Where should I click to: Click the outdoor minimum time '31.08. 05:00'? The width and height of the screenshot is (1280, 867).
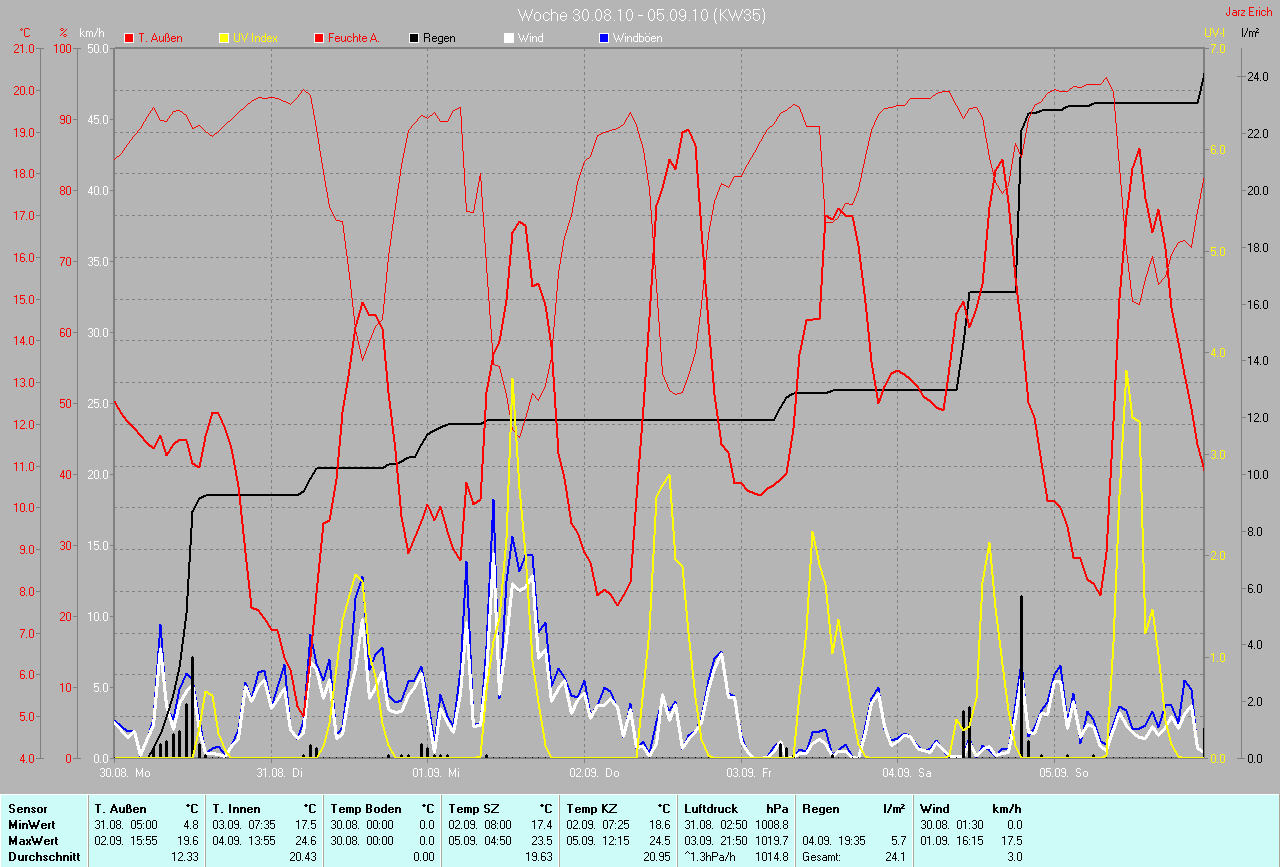(x=126, y=824)
